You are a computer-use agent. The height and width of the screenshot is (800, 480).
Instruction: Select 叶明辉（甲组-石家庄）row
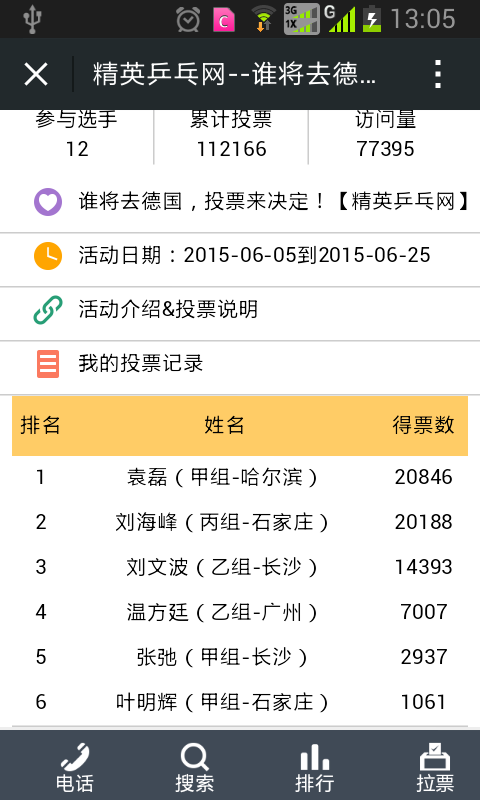(240, 703)
